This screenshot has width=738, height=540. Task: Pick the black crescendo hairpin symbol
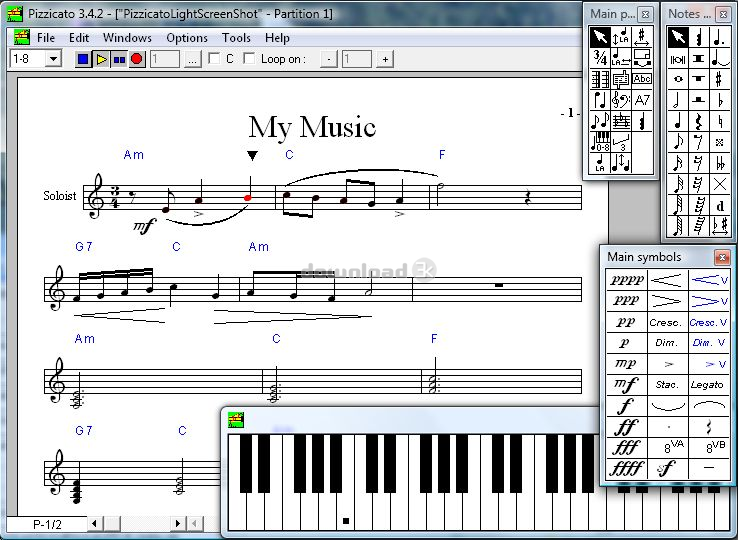click(667, 280)
